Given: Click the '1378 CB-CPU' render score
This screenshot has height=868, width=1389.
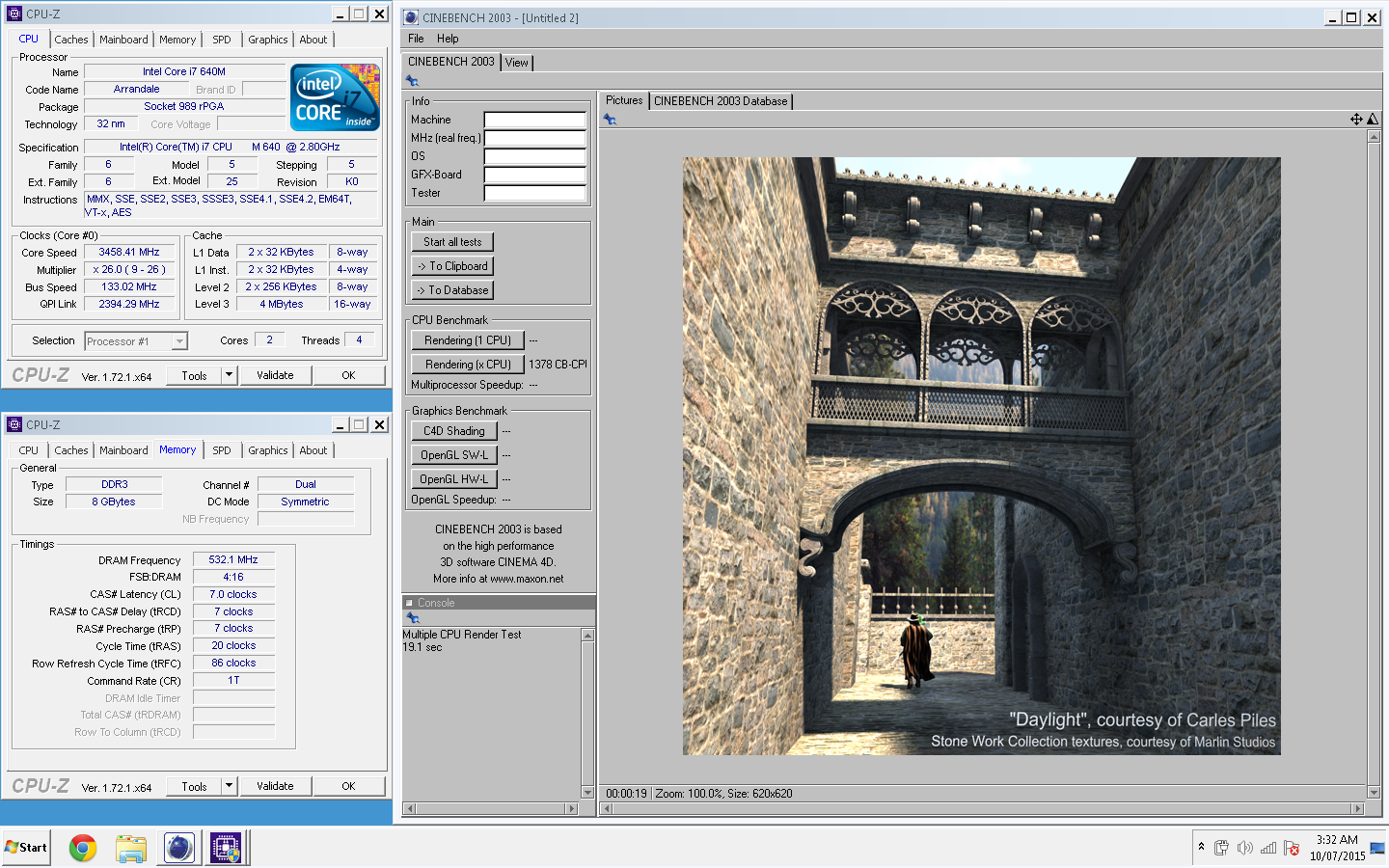Looking at the screenshot, I should [x=558, y=365].
